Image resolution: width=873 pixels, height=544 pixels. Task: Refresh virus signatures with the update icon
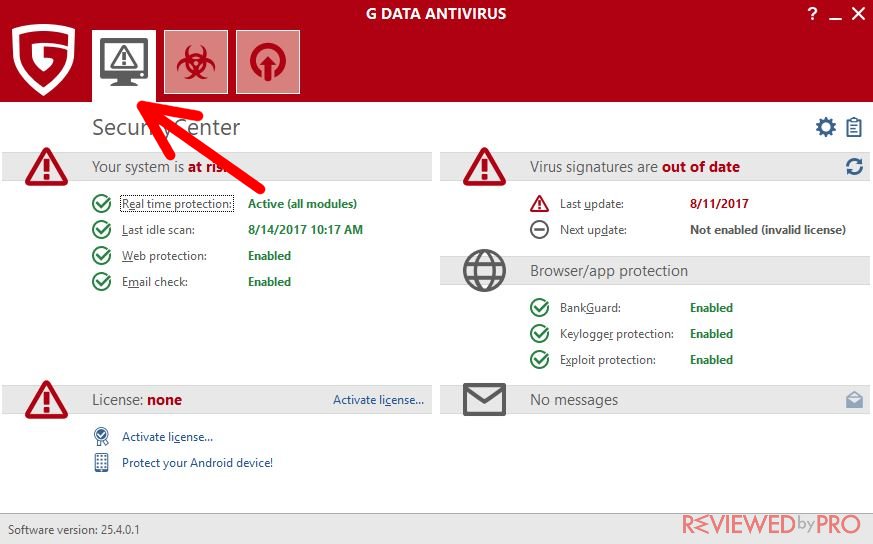854,166
